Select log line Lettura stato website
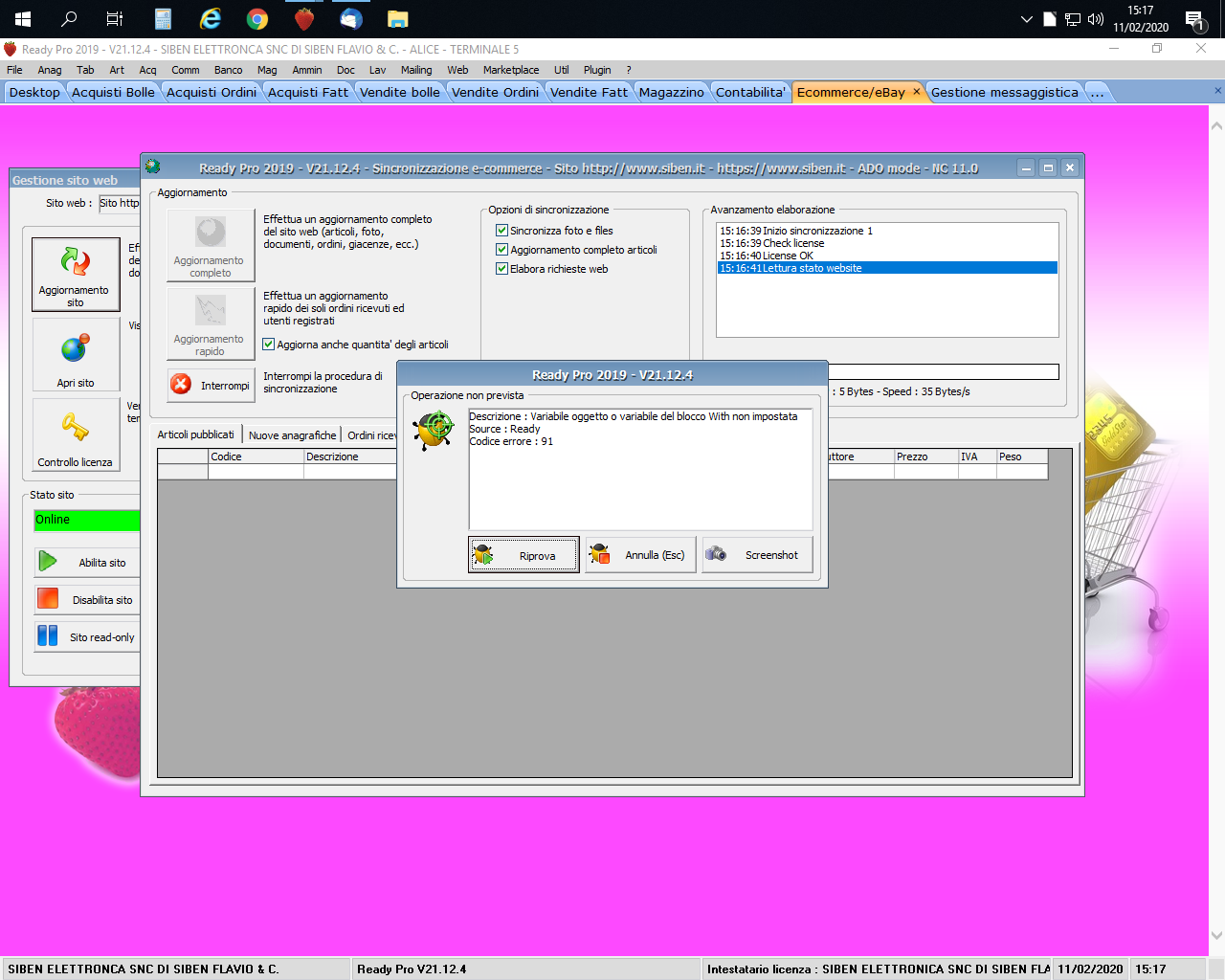The width and height of the screenshot is (1225, 980). point(887,268)
